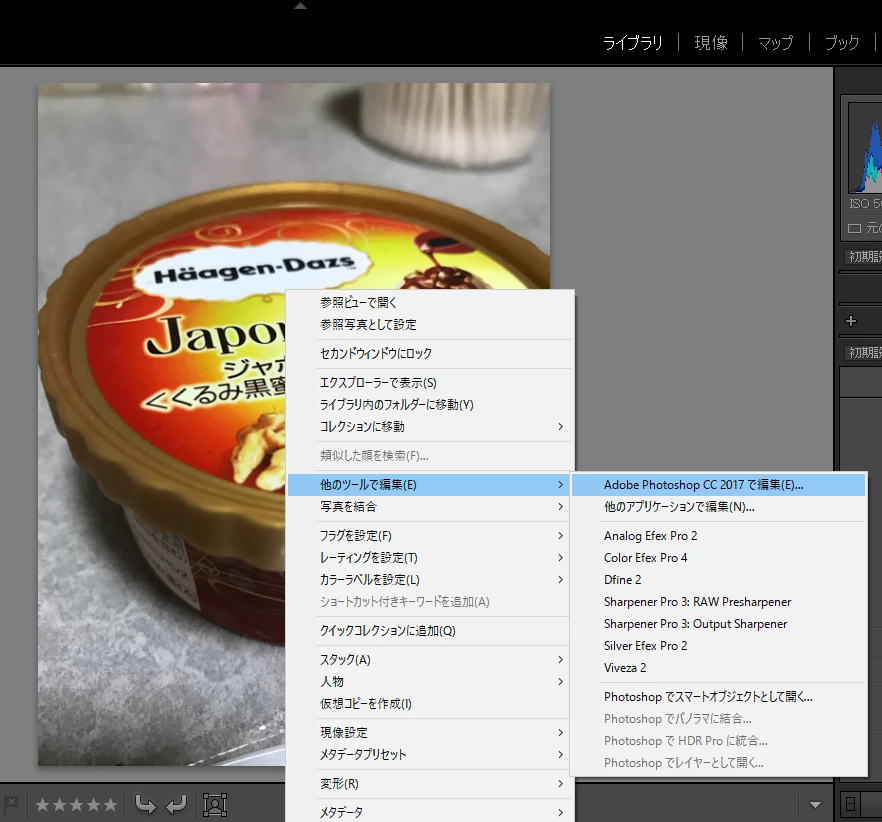
Task: Select 参照ビューで開く in context menu
Action: click(430, 302)
